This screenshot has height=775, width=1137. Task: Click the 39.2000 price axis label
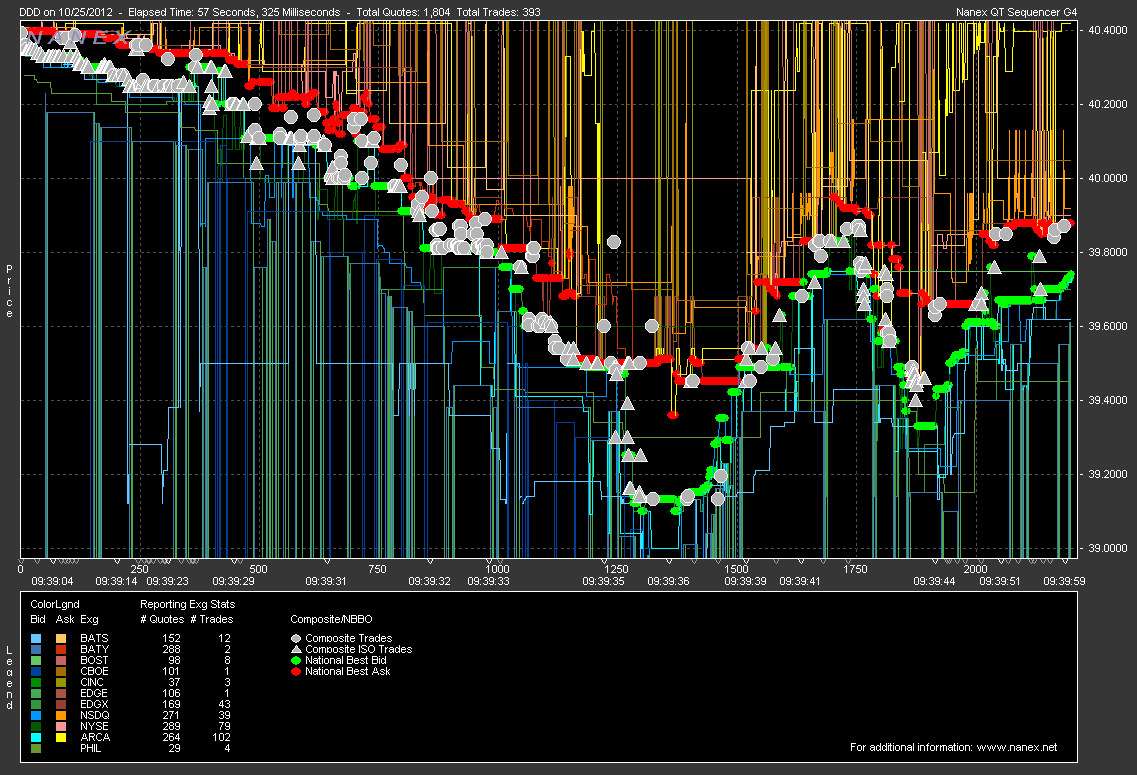click(1107, 474)
